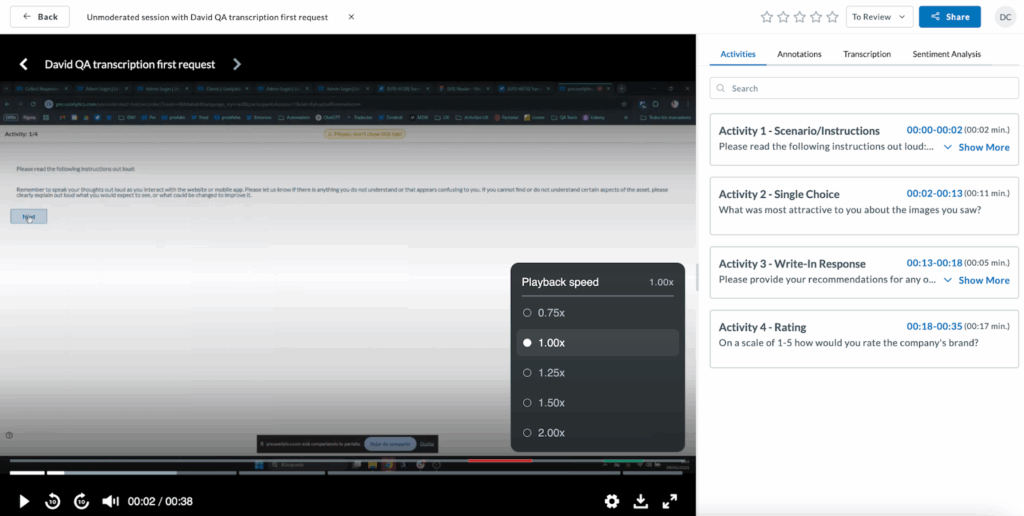Select 0.75x playback speed

pos(550,313)
